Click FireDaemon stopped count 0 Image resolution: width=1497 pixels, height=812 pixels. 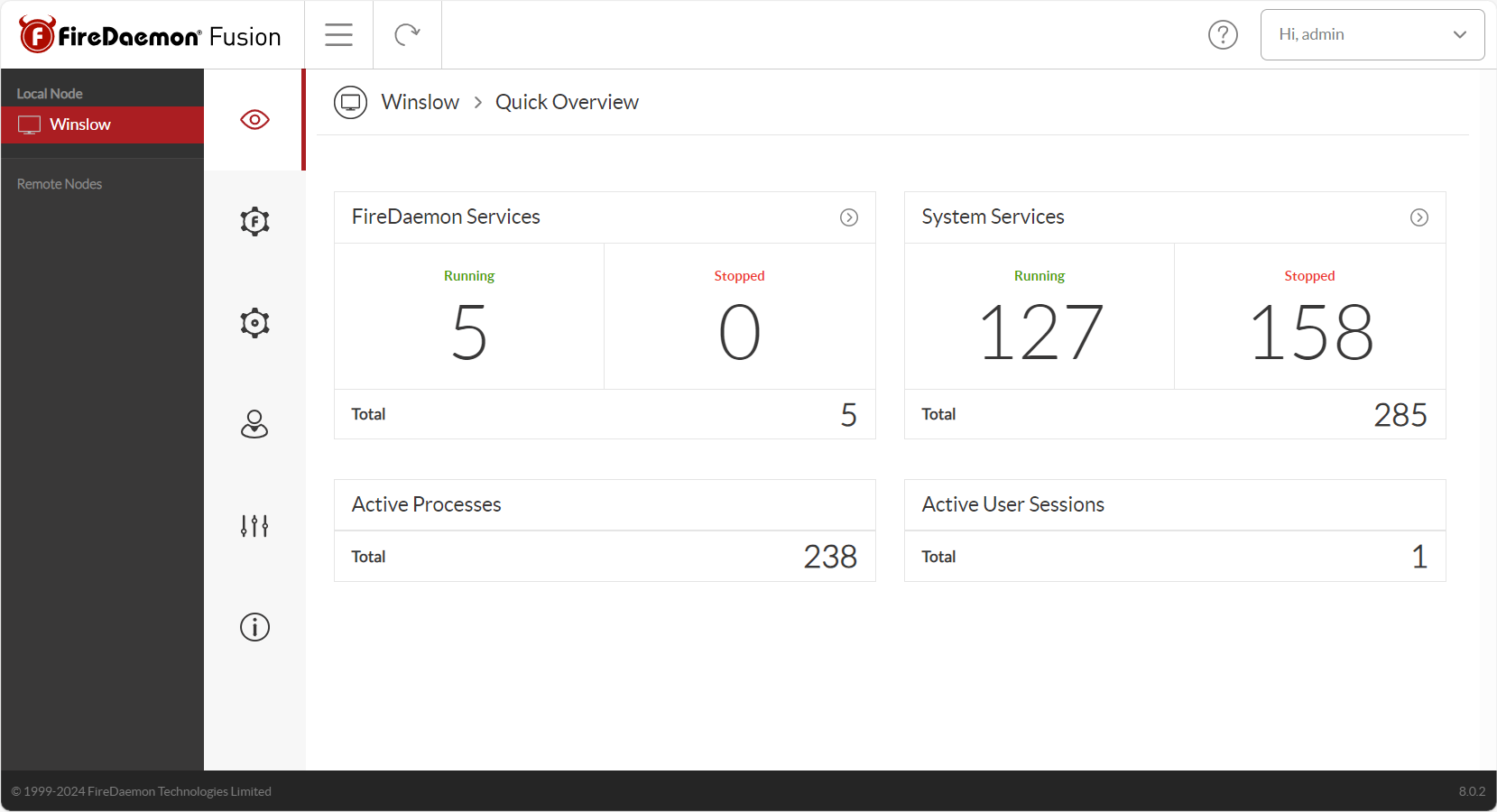point(740,333)
